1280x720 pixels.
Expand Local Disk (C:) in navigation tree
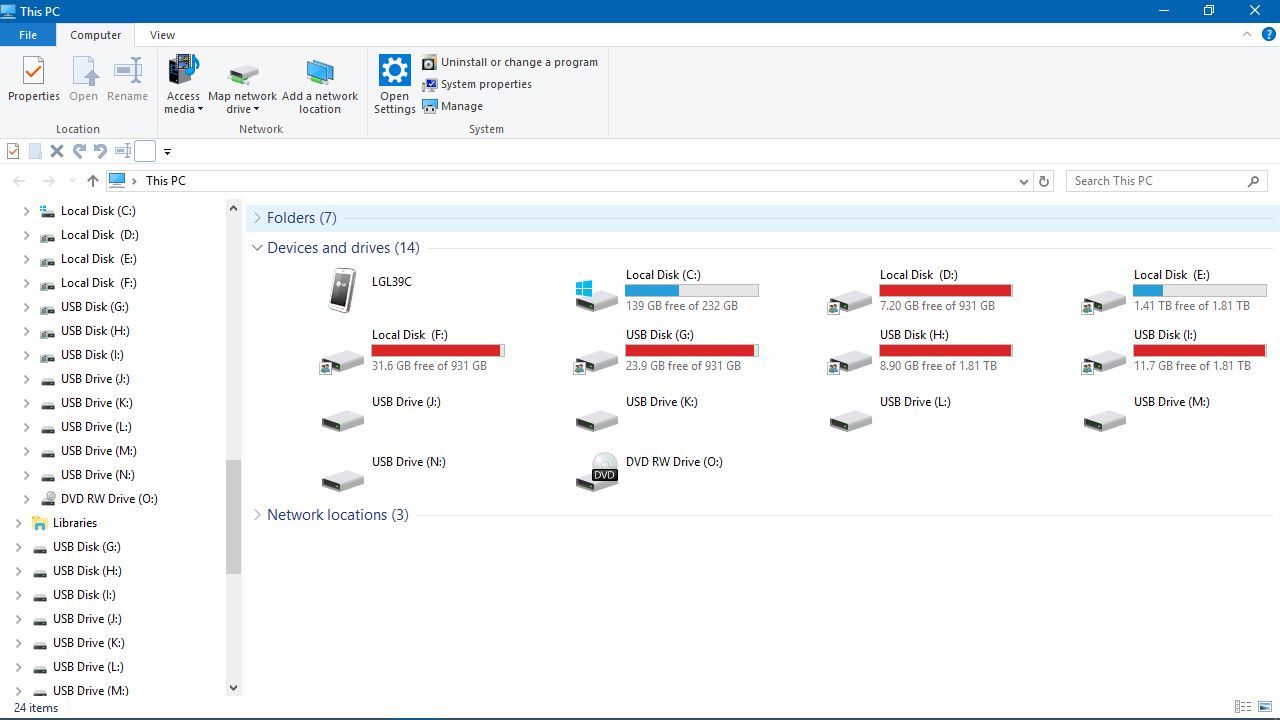pos(26,211)
